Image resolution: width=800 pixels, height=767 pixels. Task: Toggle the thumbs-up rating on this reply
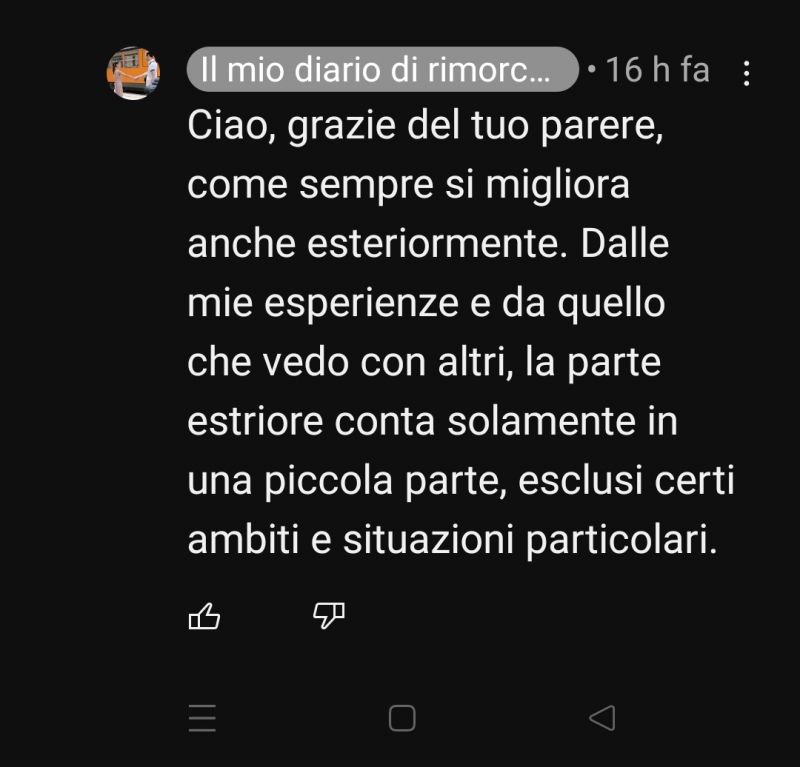coord(205,616)
